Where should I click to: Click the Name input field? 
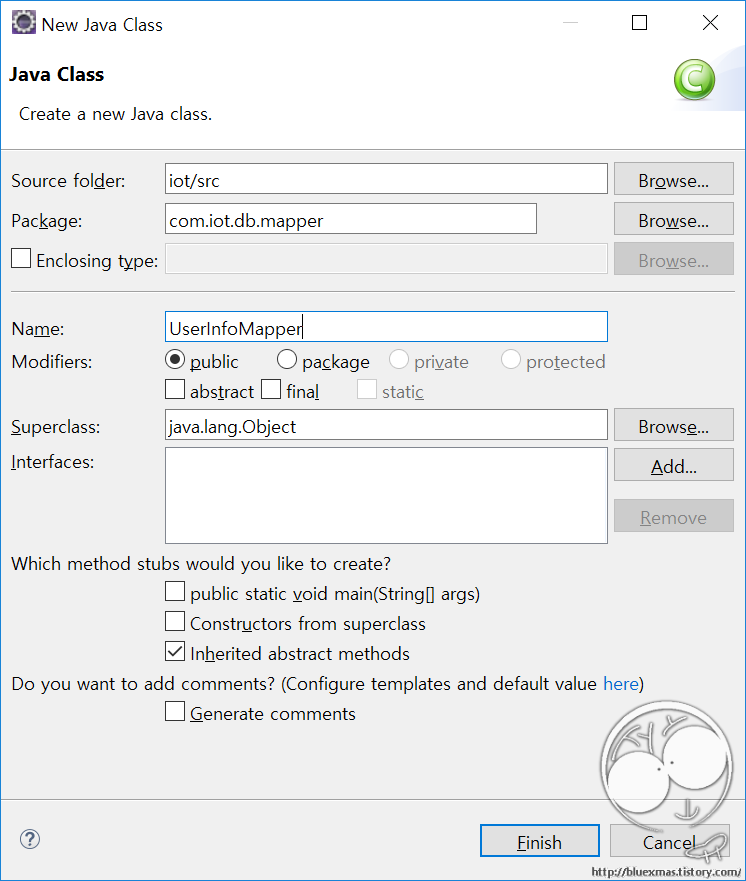[x=386, y=326]
